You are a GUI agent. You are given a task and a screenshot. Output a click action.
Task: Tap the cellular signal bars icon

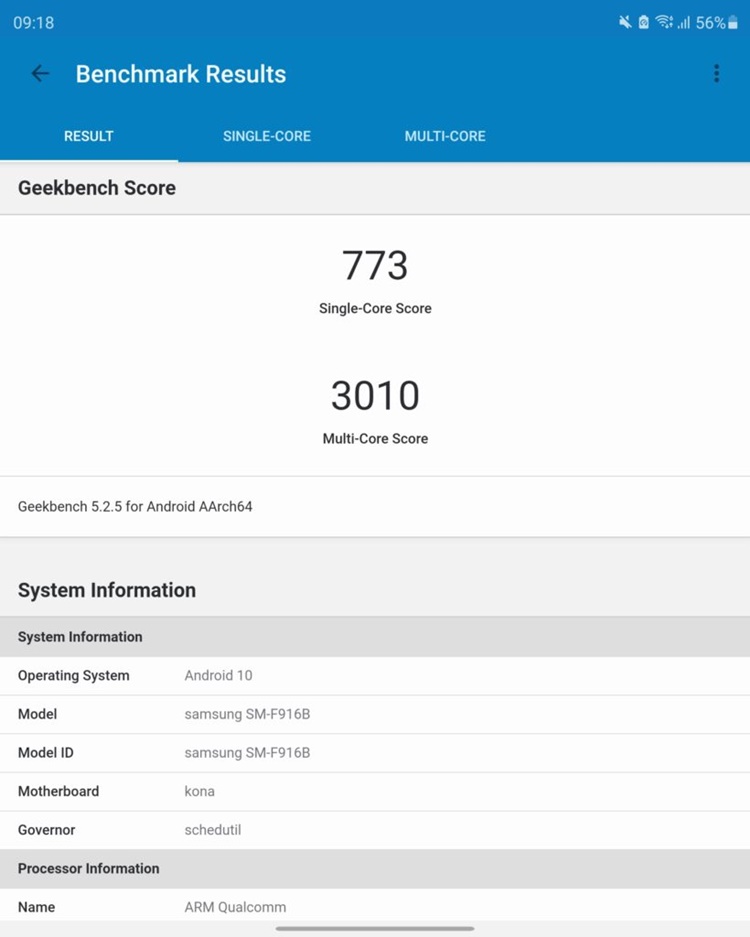(x=684, y=23)
